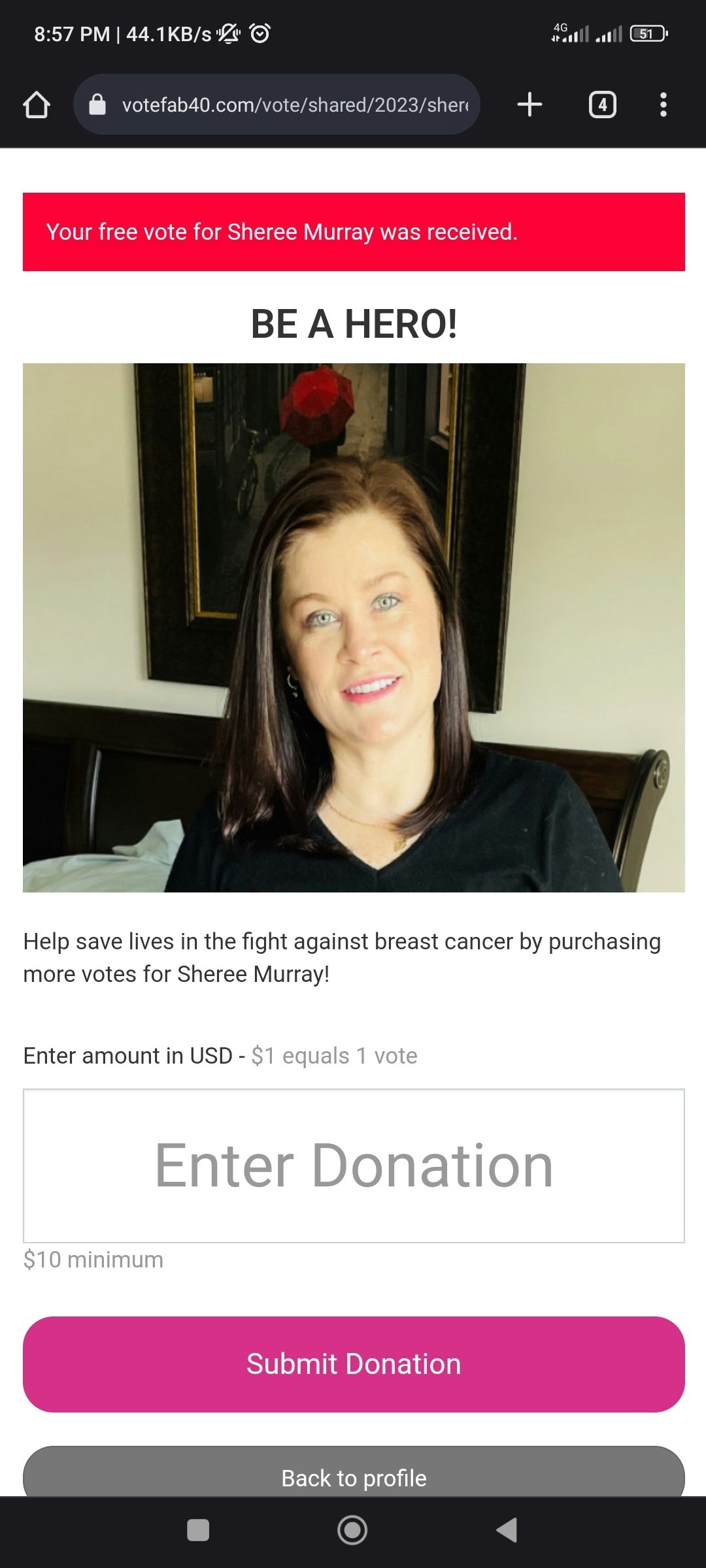The width and height of the screenshot is (706, 1568).
Task: Tap the Android home circle button
Action: (352, 1530)
